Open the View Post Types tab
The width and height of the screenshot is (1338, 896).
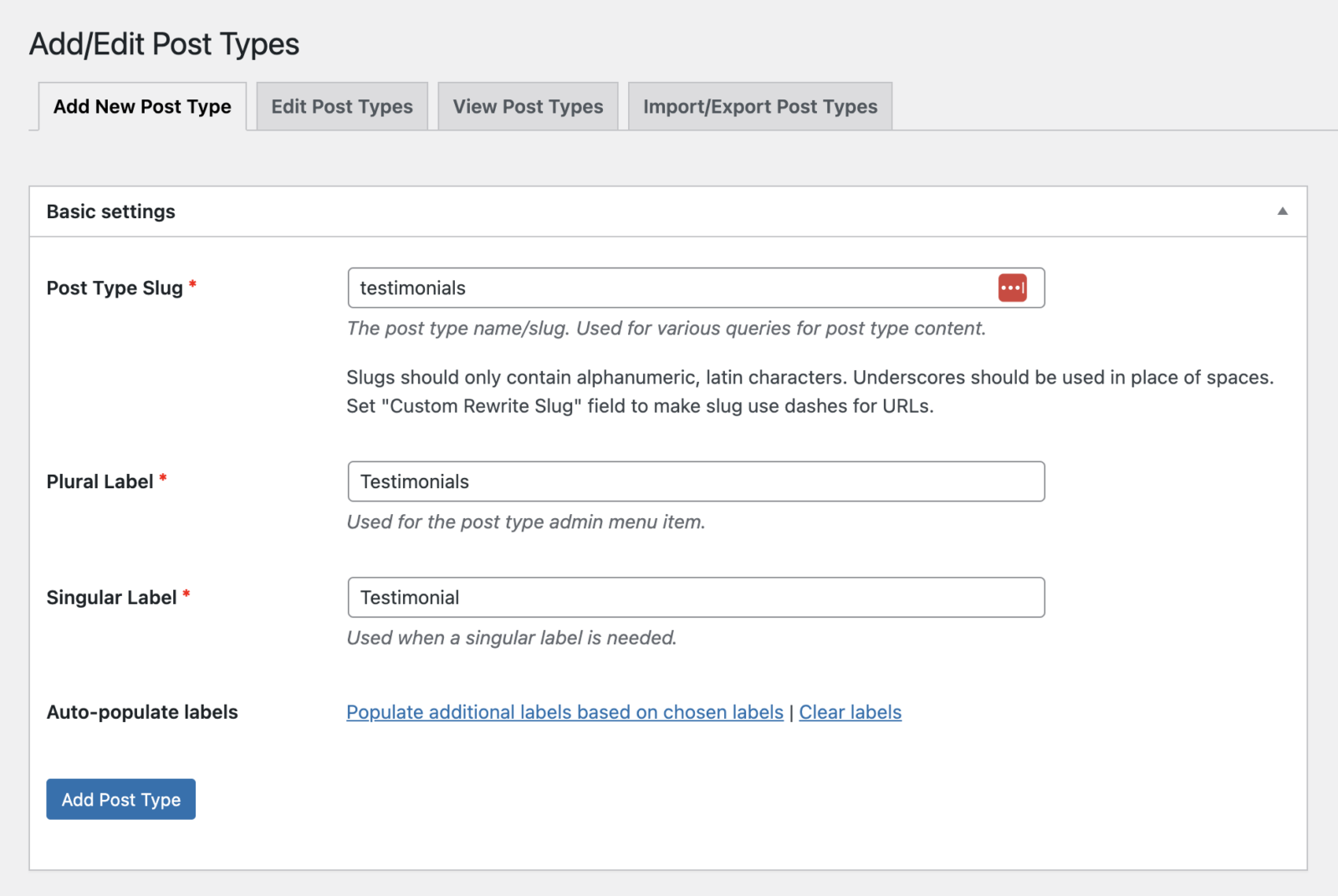point(528,106)
